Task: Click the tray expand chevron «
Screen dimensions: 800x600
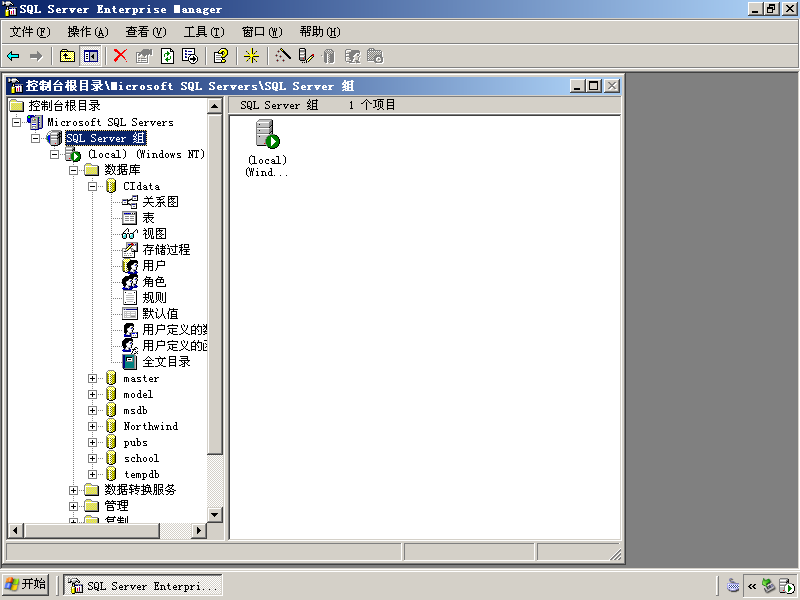Action: tap(752, 586)
